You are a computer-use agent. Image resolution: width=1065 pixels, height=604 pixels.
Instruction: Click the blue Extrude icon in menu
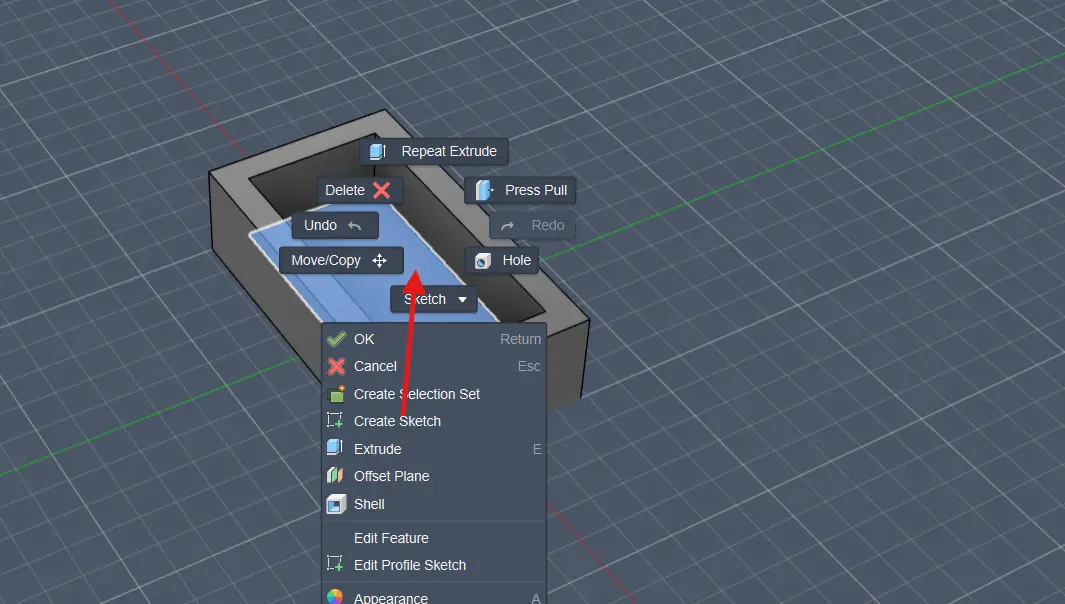click(x=335, y=448)
